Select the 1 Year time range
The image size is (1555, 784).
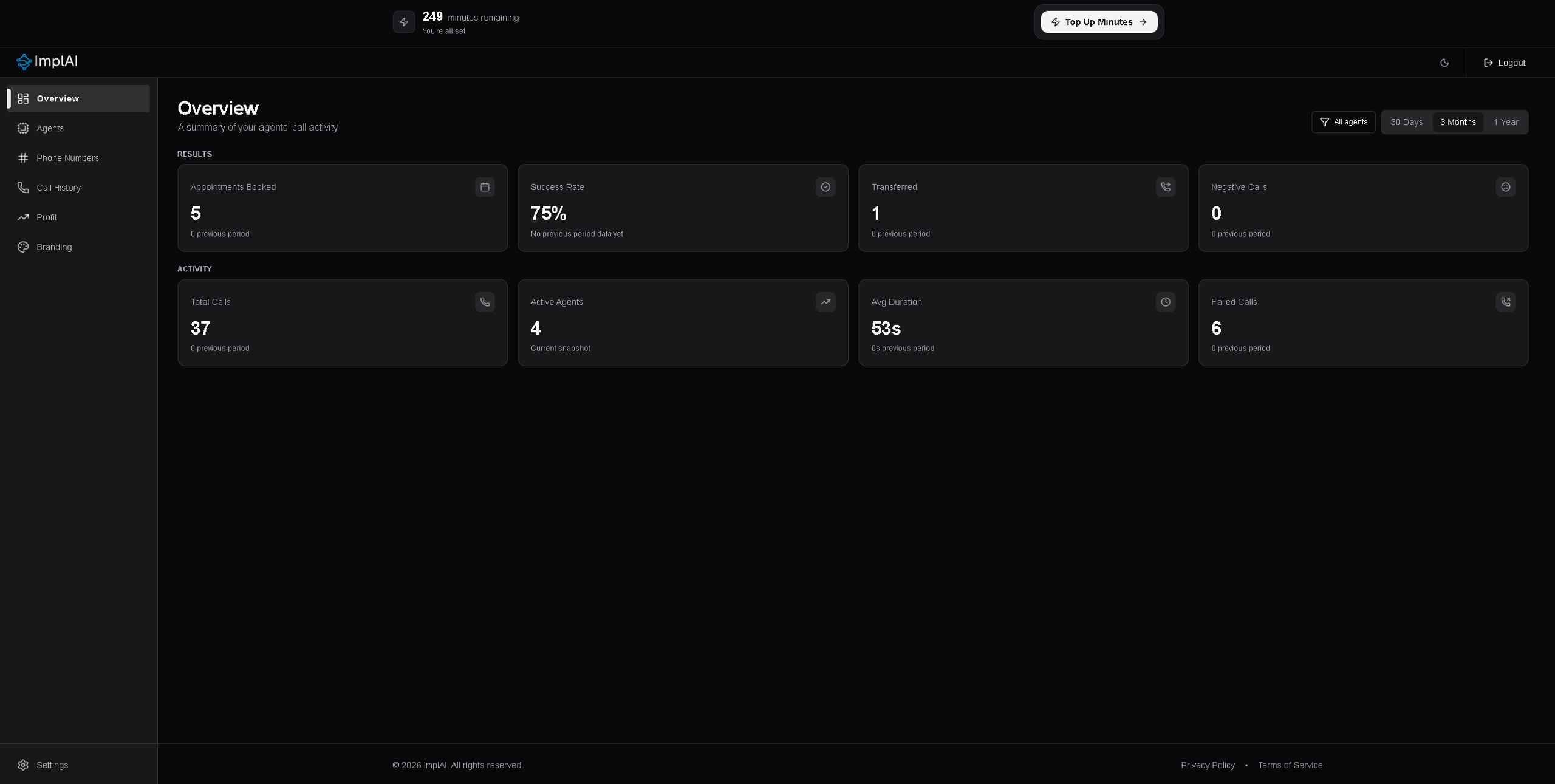coord(1506,122)
